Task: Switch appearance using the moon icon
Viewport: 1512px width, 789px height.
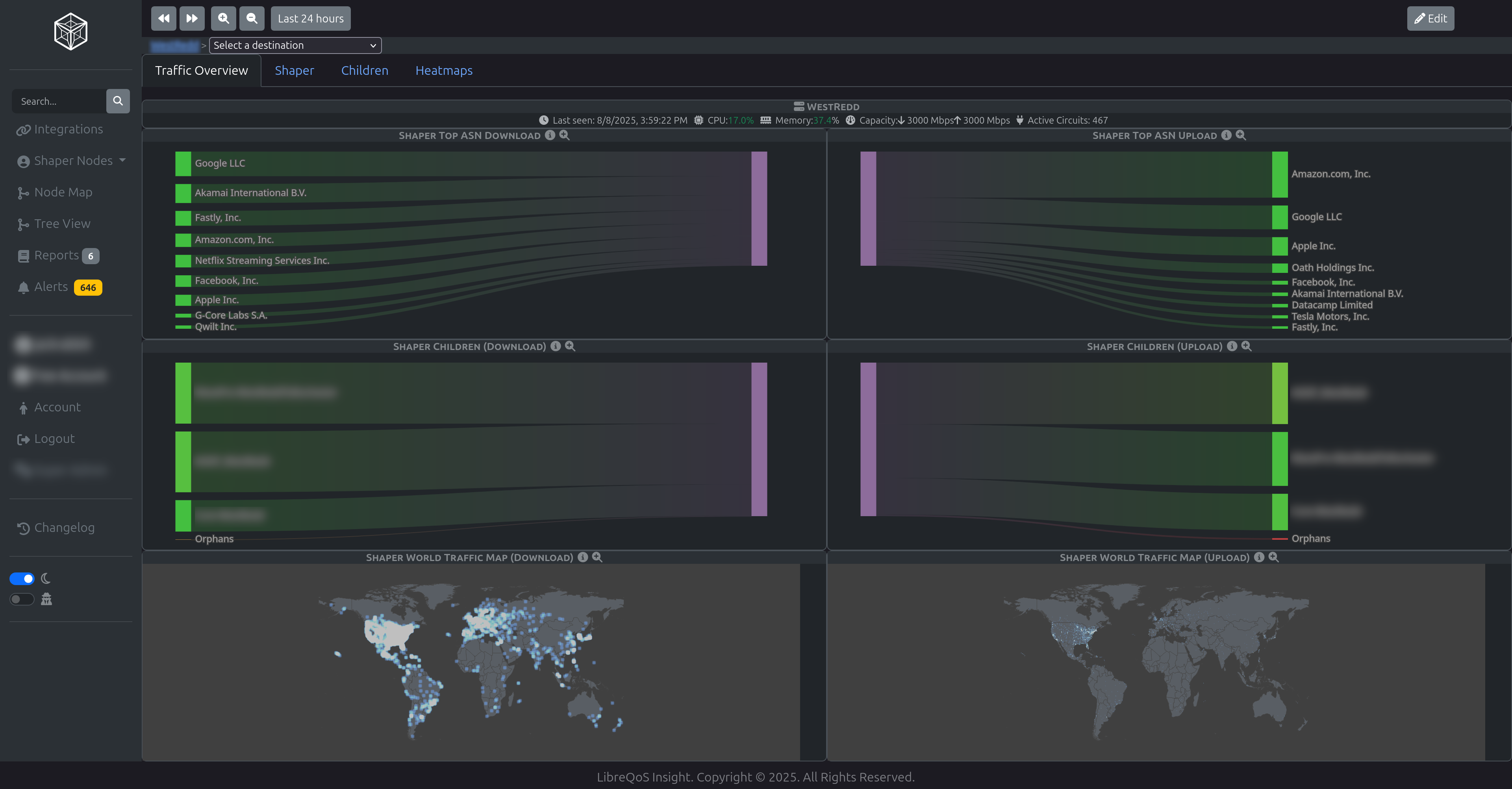Action: [x=46, y=578]
